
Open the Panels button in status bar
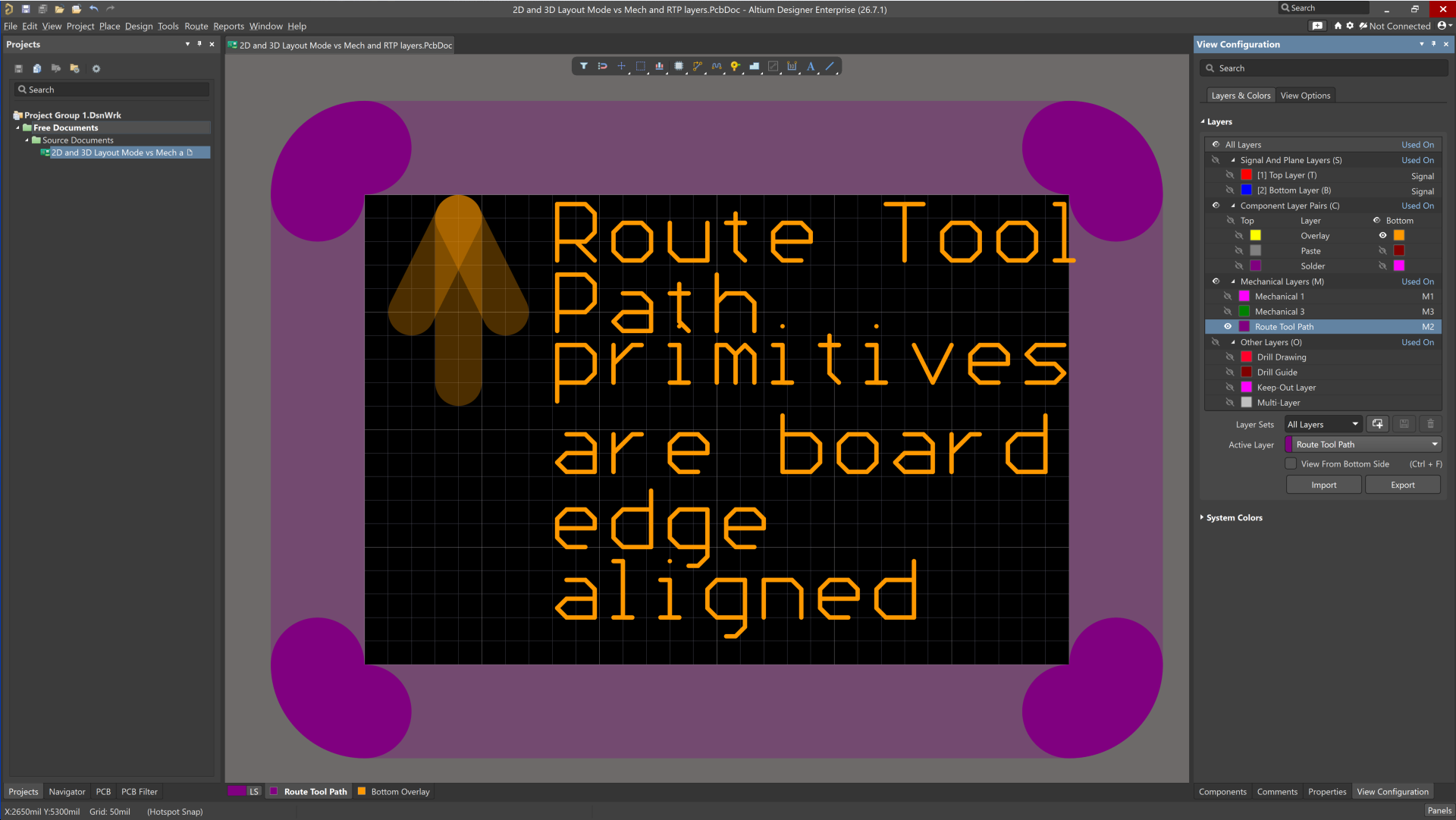click(1439, 810)
